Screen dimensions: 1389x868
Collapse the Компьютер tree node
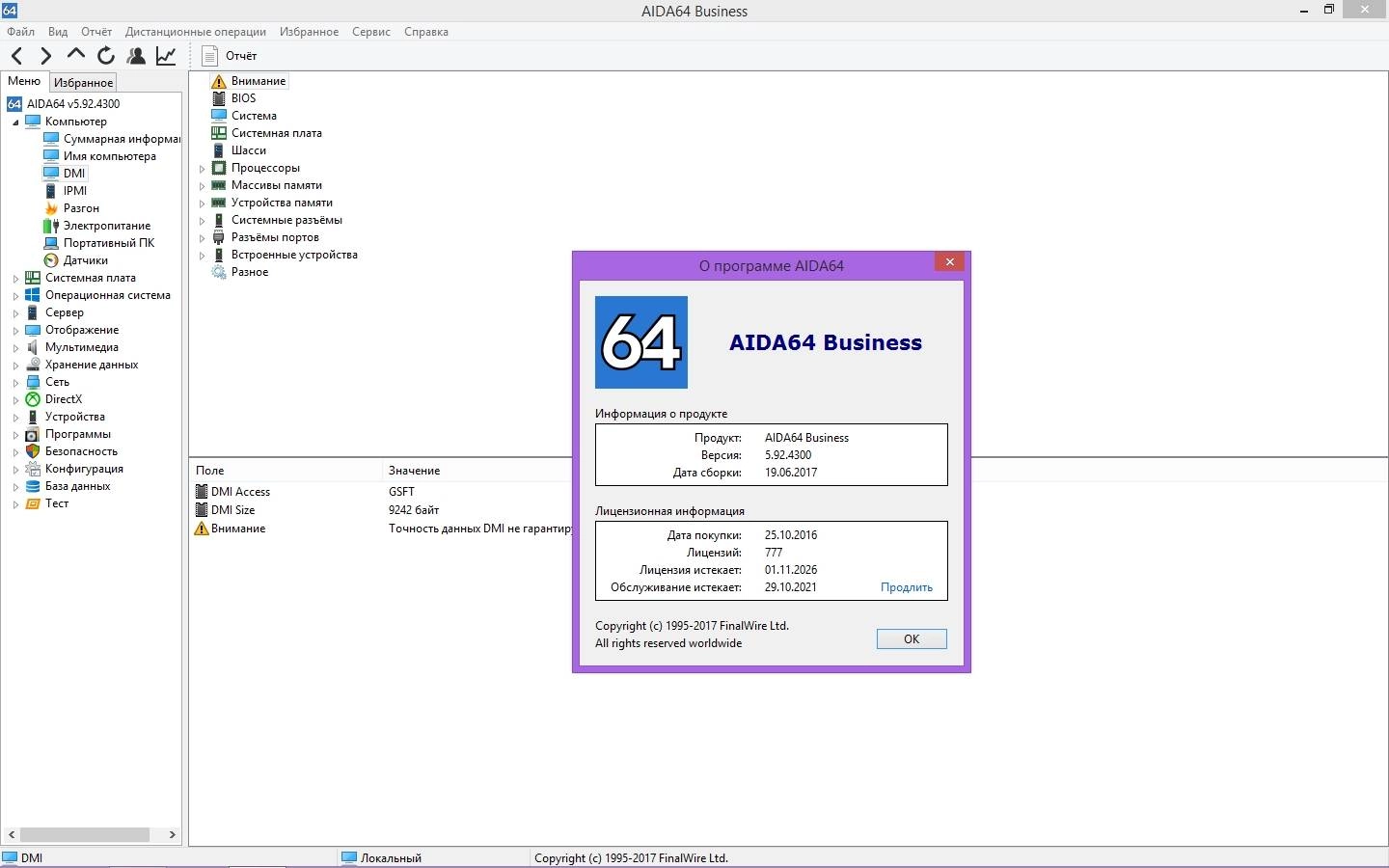[15, 122]
